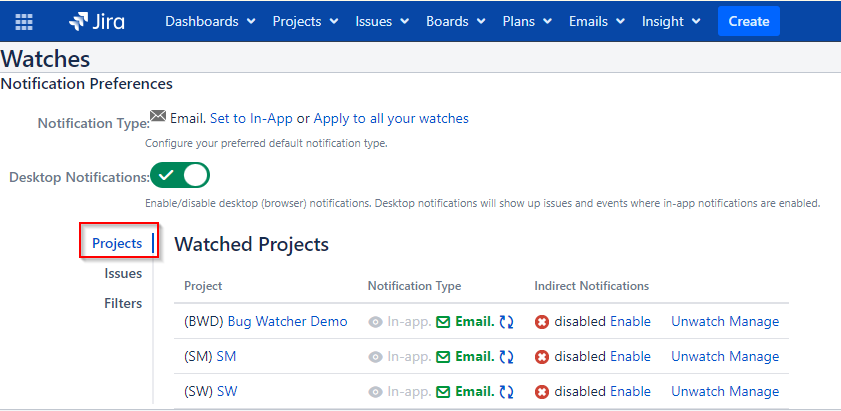Click red disabled icon in Bug Watcher Demo row

[542, 322]
